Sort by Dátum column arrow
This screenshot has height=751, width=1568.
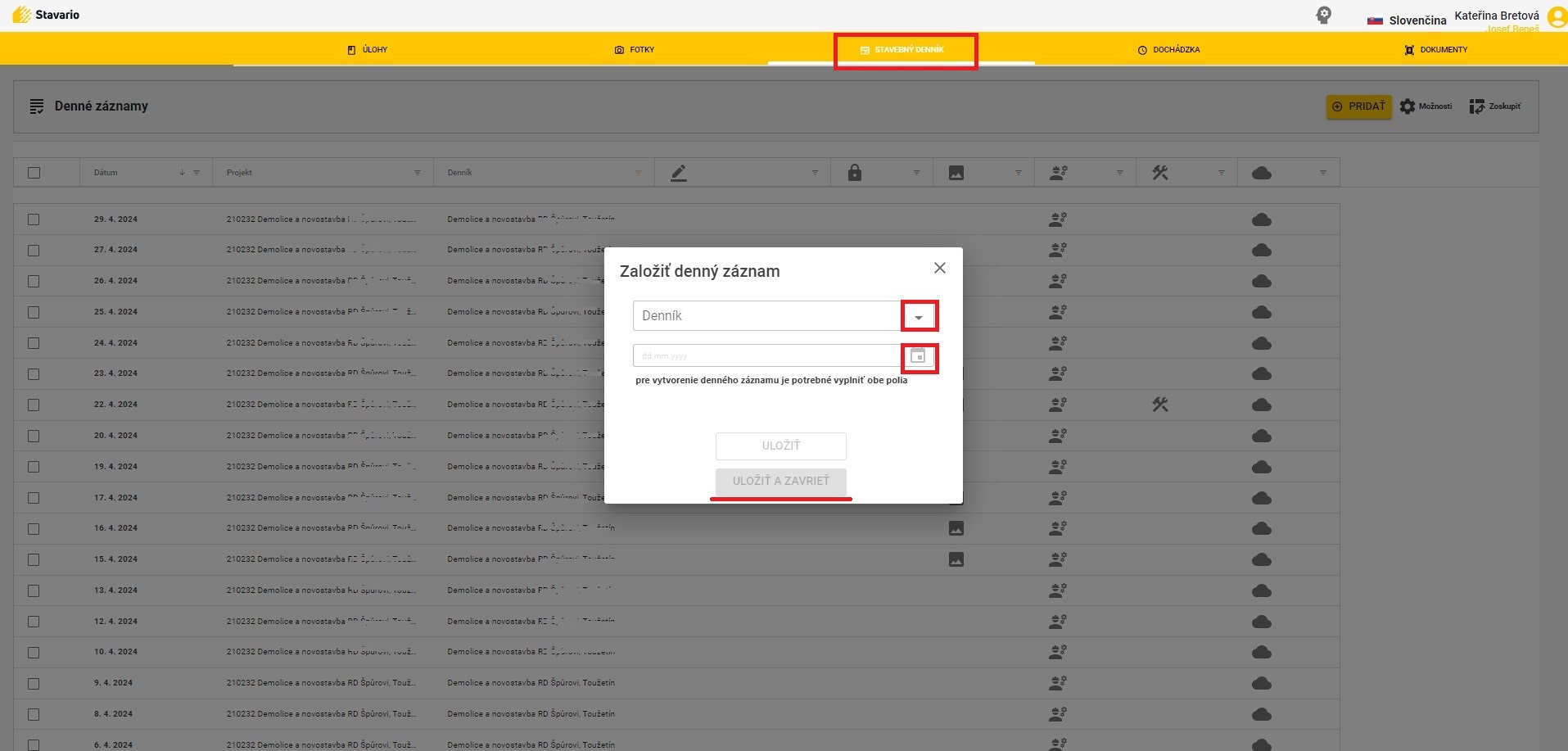pos(182,173)
